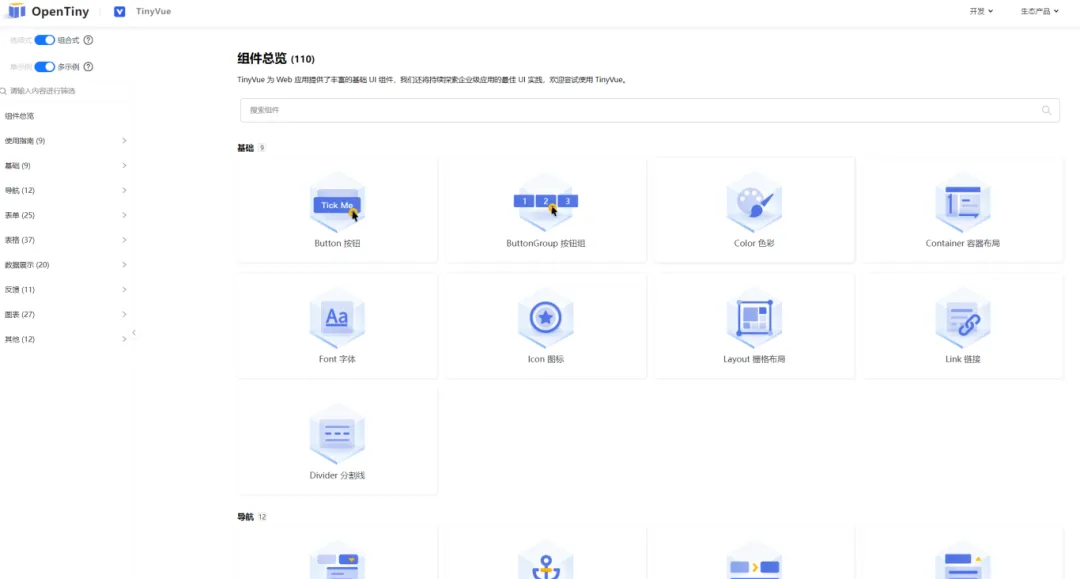Open the 开发 dropdown in header
This screenshot has height=579, width=1080.
[981, 11]
